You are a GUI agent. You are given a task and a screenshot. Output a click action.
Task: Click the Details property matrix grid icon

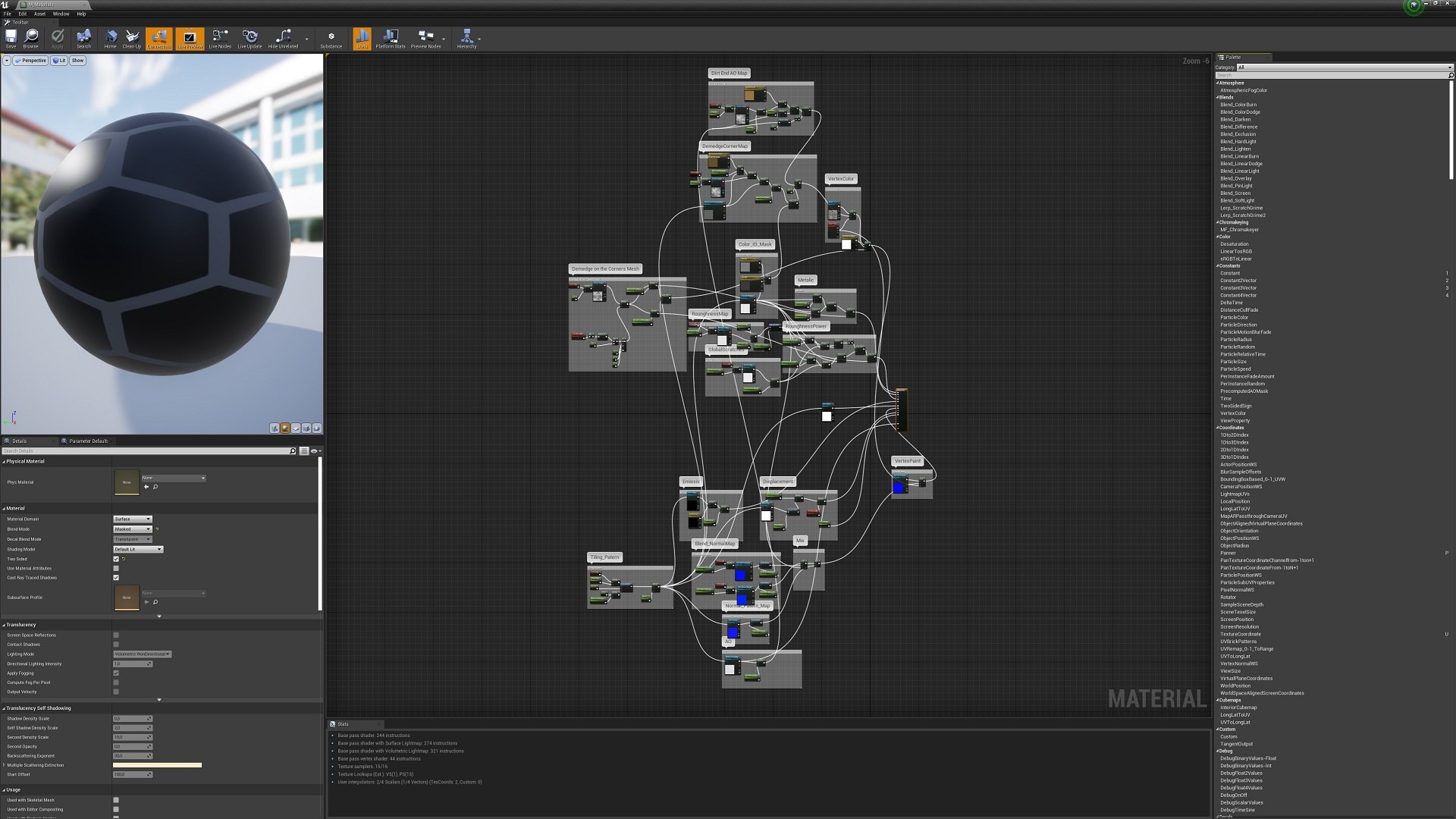(304, 451)
